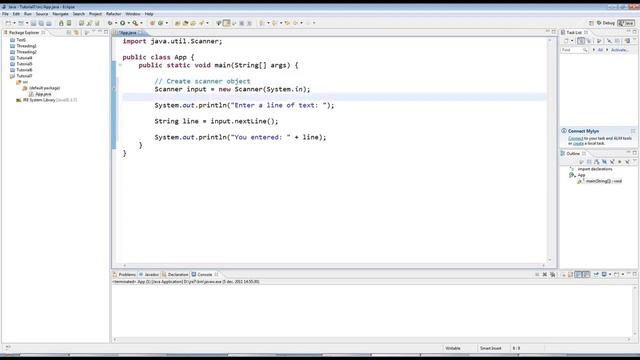Toggle Link with Editor in Package Explorer
Screen dimensions: 640x360
tap(76, 32)
